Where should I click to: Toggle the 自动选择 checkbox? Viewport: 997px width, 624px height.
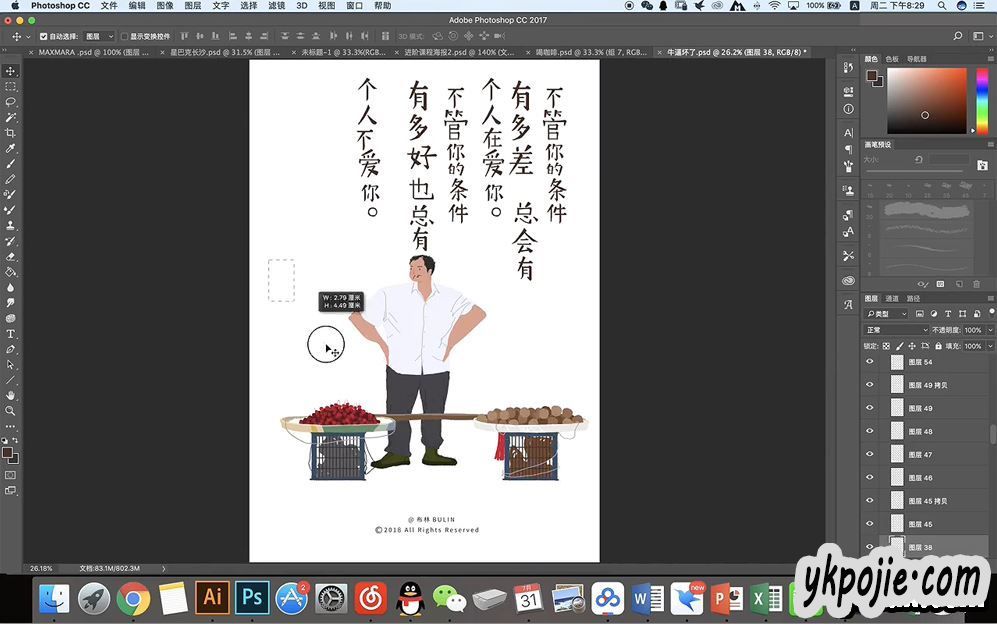[43, 37]
